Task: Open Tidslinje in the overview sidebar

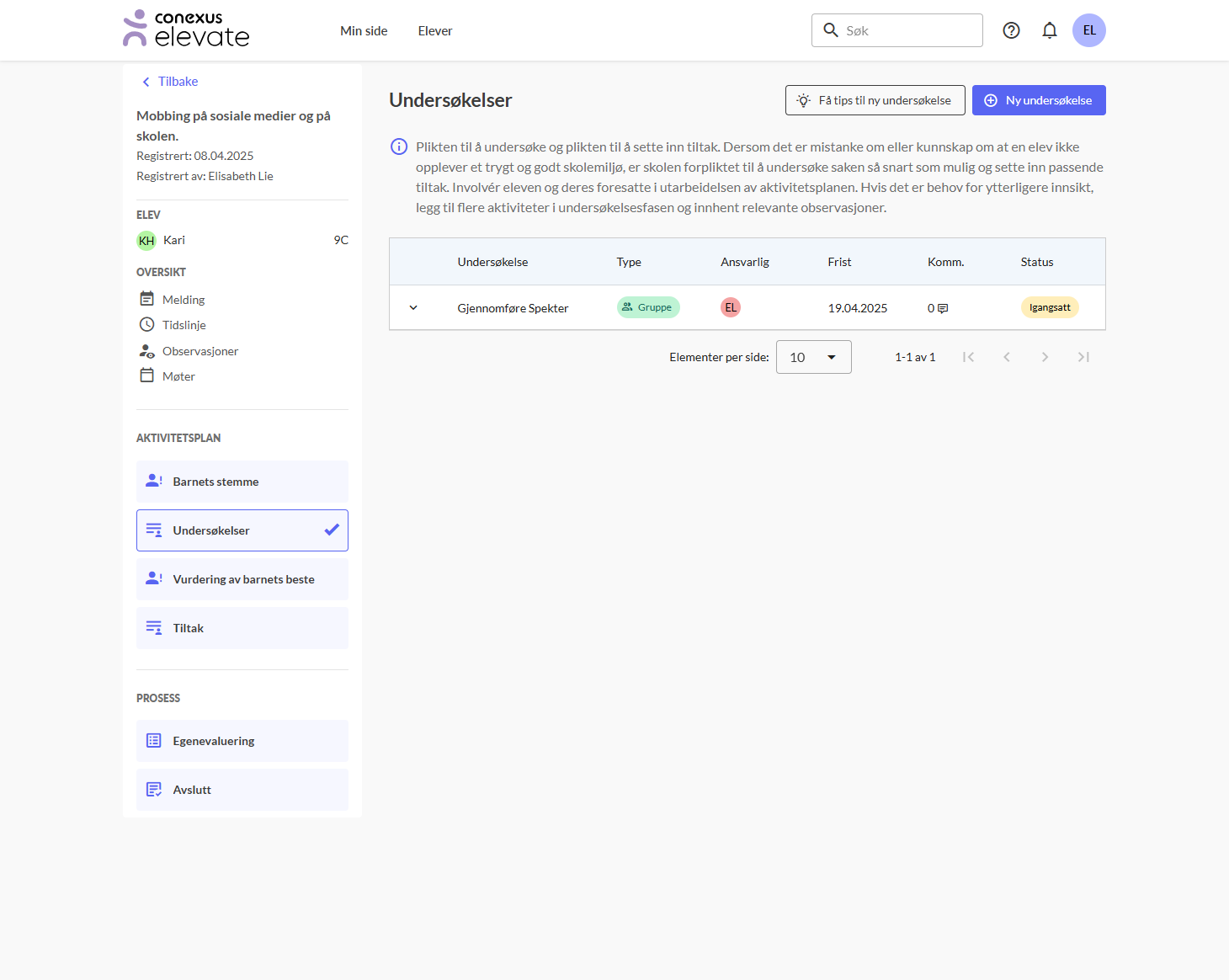Action: pos(184,325)
